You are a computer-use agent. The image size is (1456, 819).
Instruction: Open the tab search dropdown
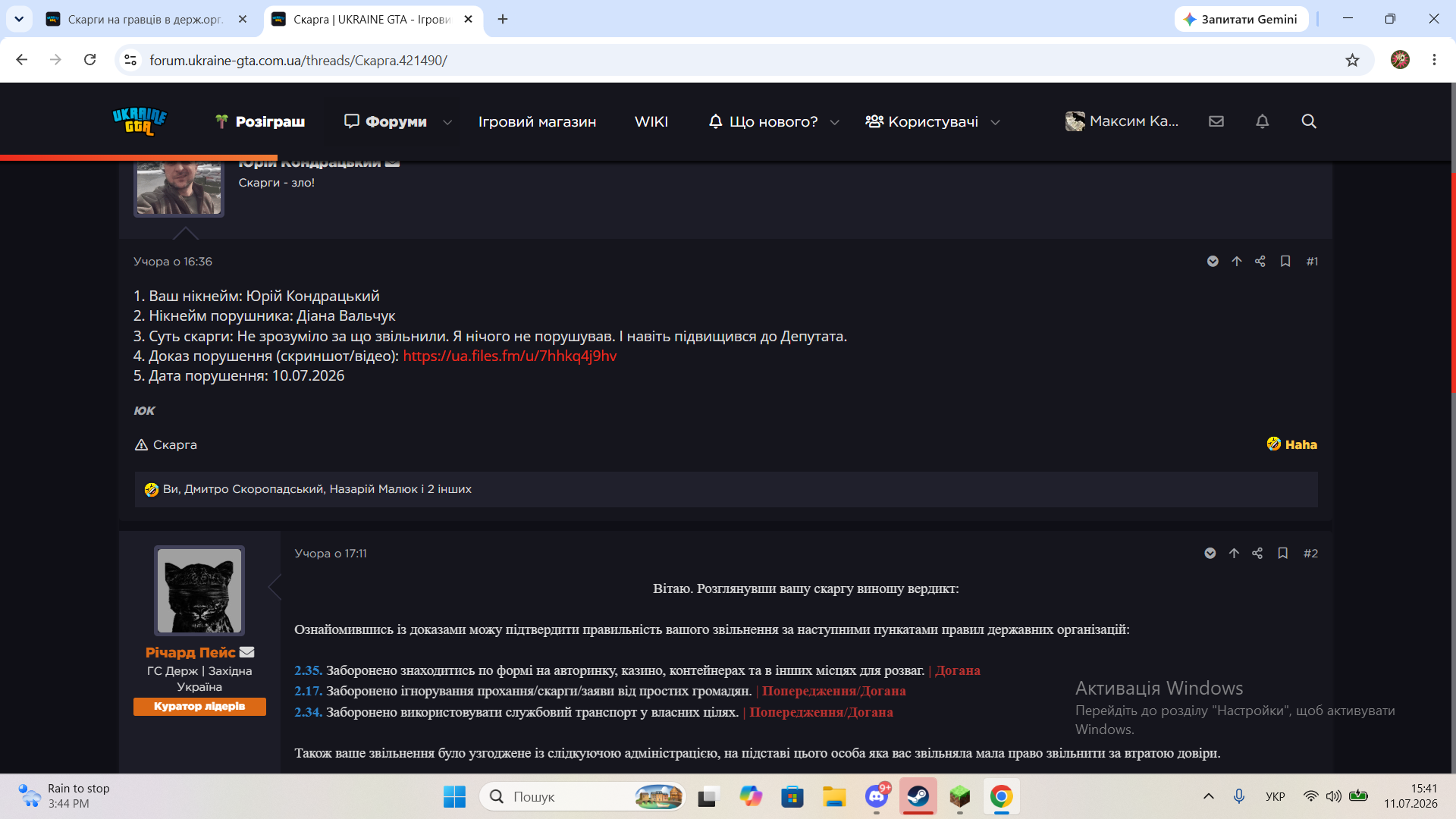click(x=19, y=19)
